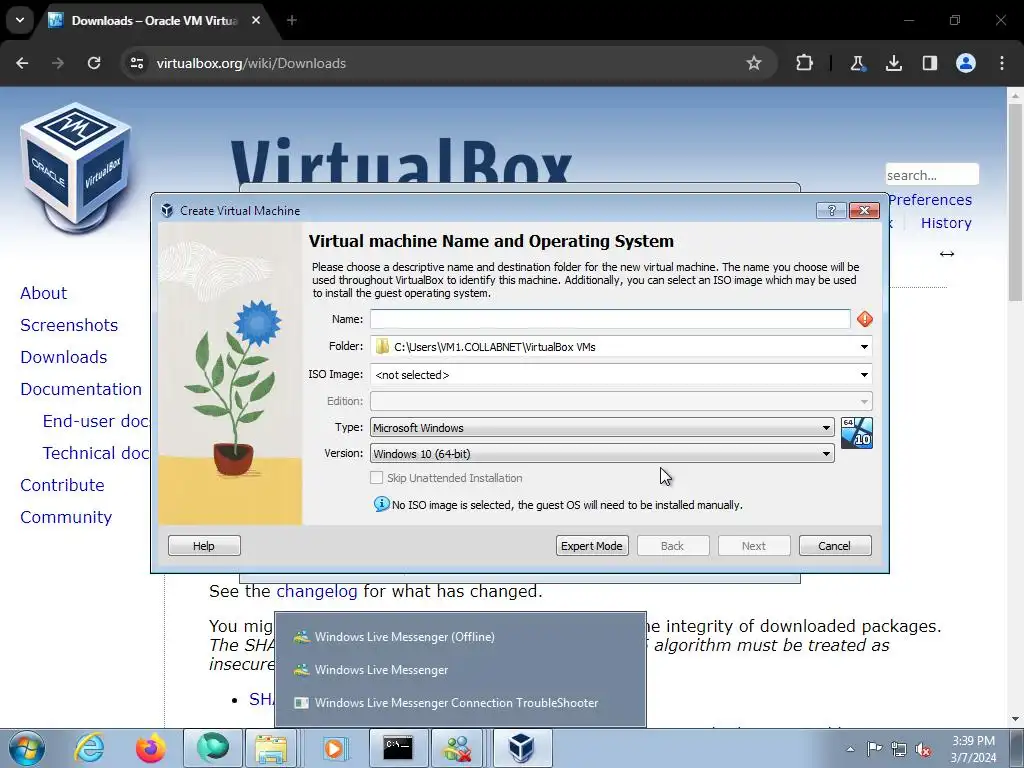Open the Windows Start orb
Image resolution: width=1024 pixels, height=768 pixels.
[x=27, y=748]
